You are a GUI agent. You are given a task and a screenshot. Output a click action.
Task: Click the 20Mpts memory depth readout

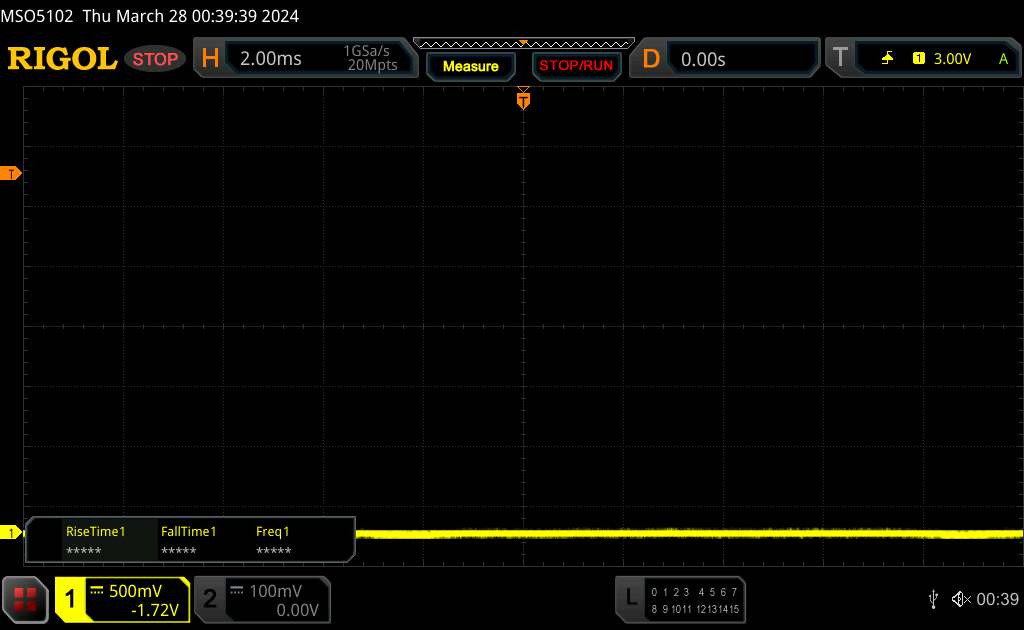pos(372,65)
